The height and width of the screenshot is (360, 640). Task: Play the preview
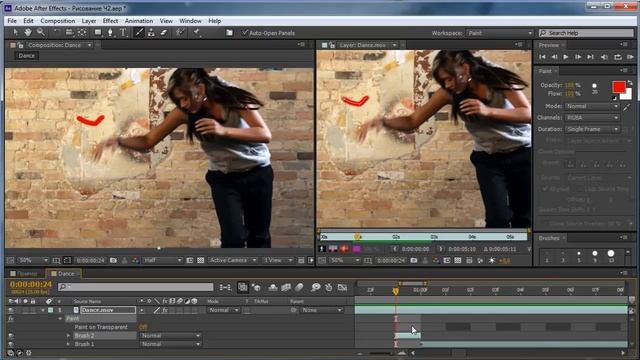coord(566,57)
